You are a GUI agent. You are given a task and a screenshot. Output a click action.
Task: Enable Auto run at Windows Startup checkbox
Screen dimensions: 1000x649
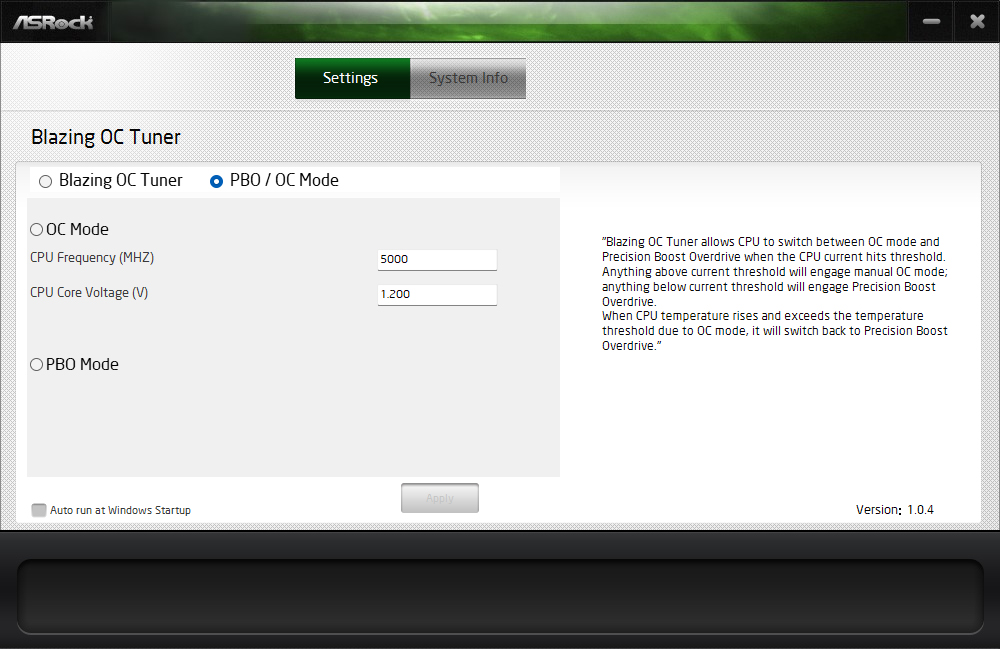pyautogui.click(x=39, y=510)
